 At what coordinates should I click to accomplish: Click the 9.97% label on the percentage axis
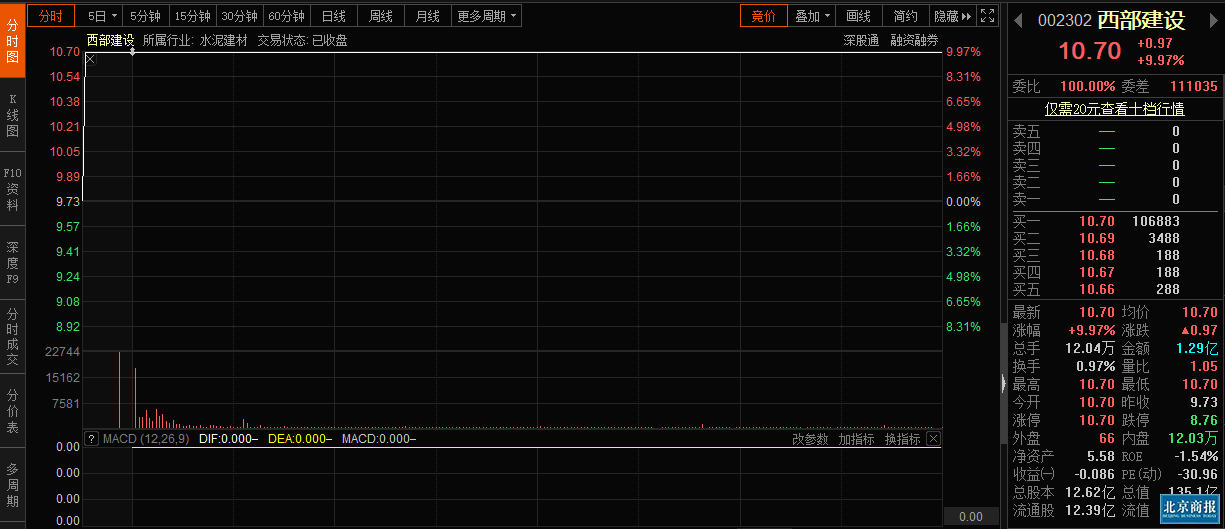963,51
